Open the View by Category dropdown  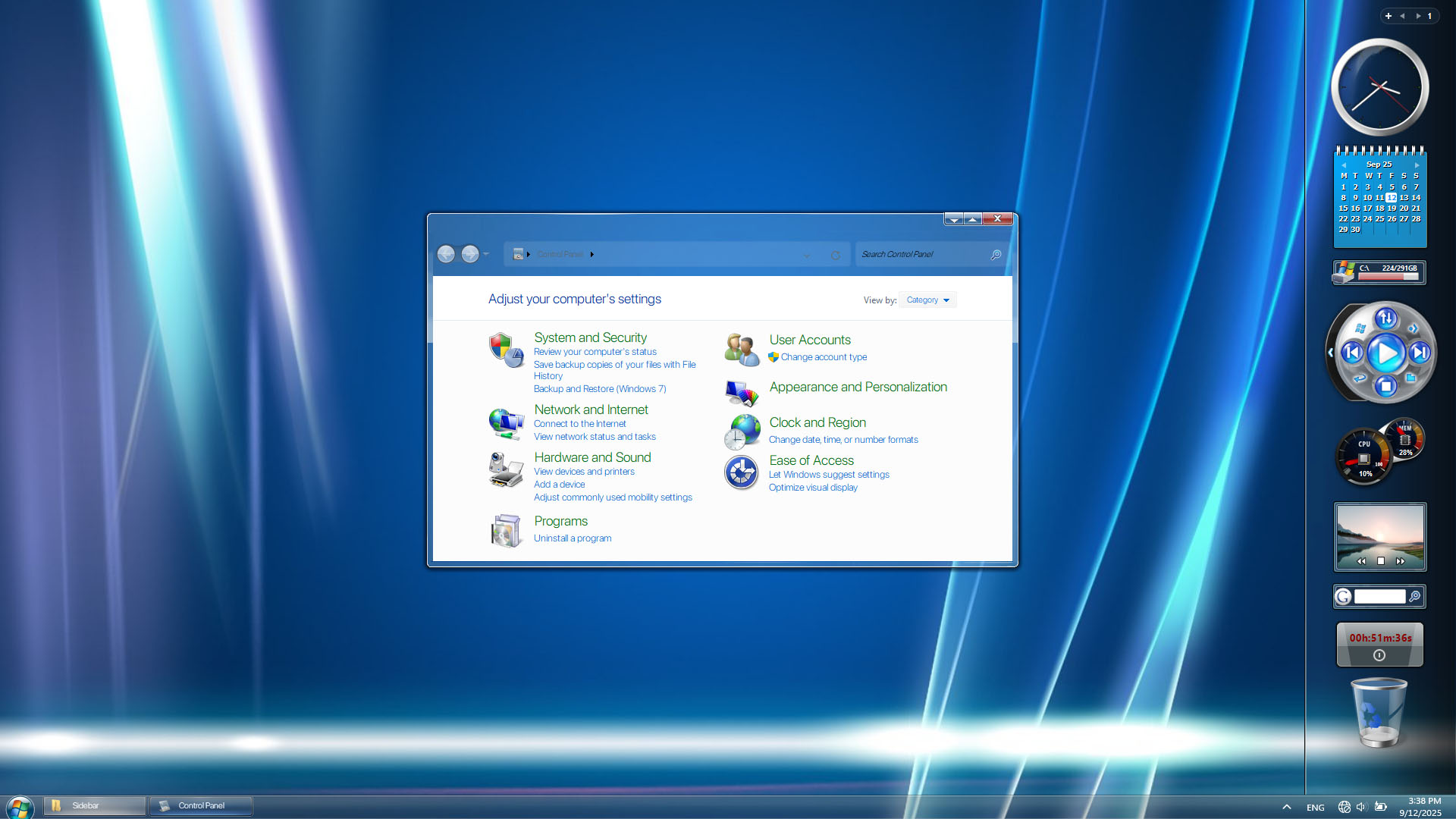pyautogui.click(x=927, y=300)
